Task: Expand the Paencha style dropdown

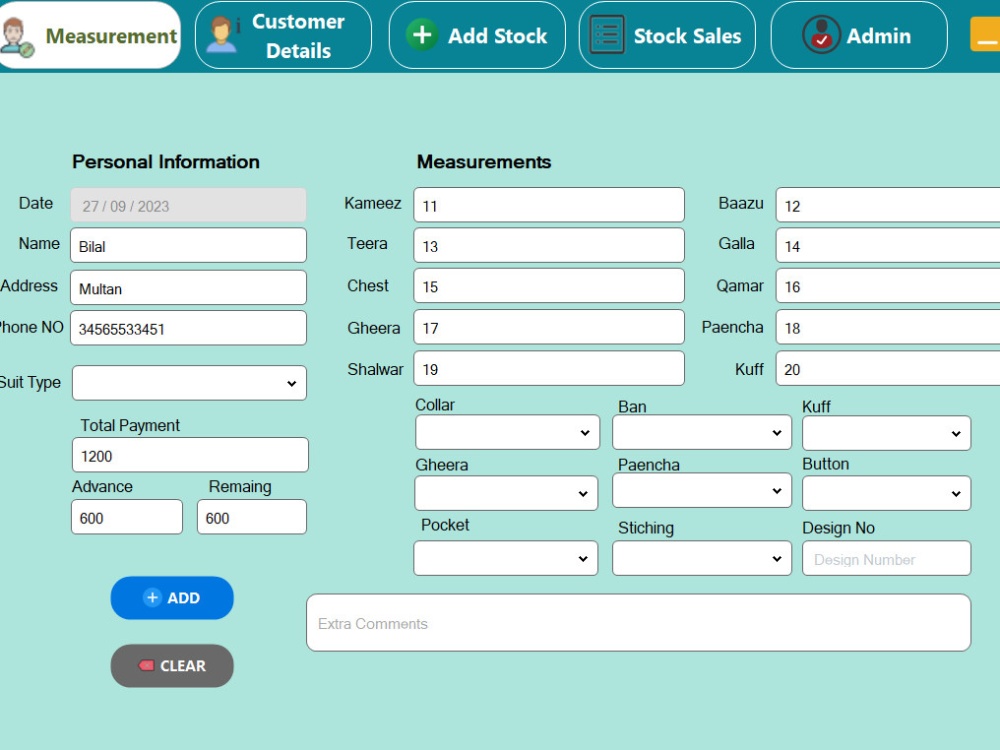Action: pos(702,490)
